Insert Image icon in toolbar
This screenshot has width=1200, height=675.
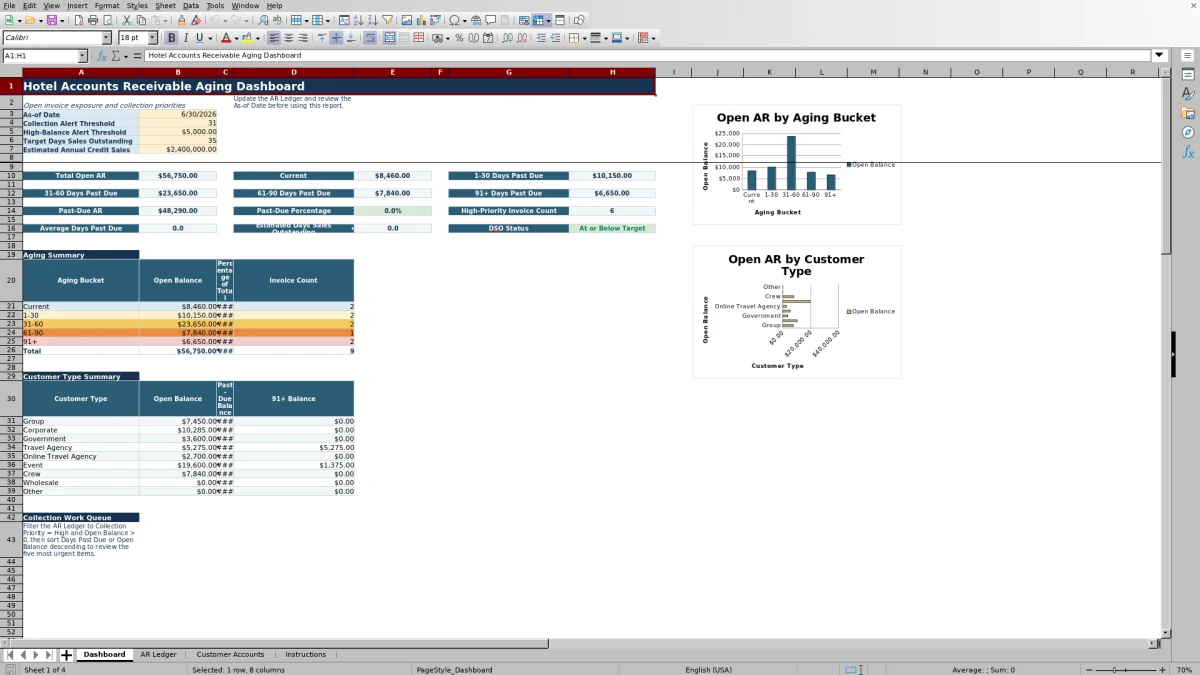[407, 20]
